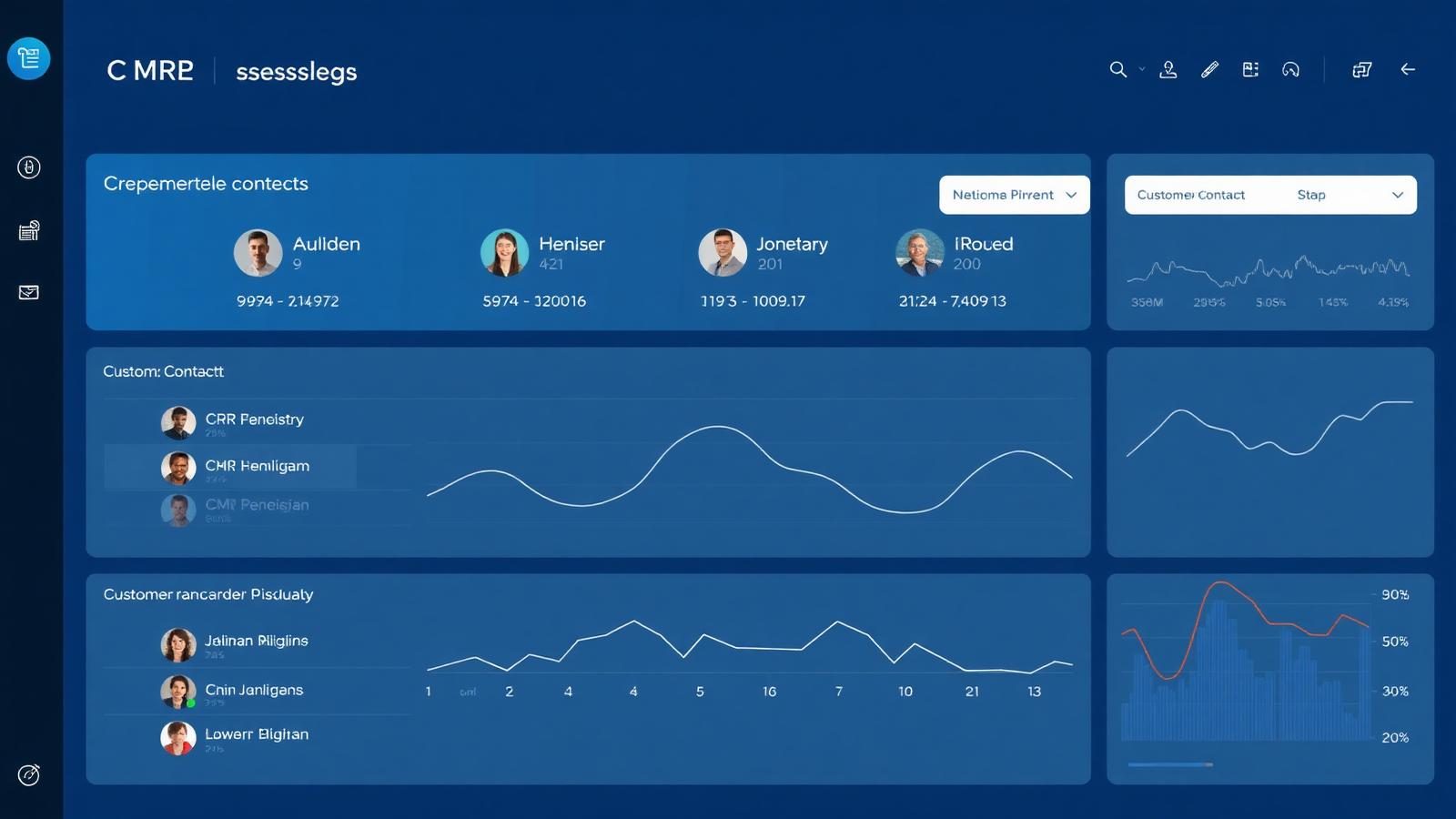The width and height of the screenshot is (1456, 819).
Task: Click the 30% axis label
Action: [1395, 692]
